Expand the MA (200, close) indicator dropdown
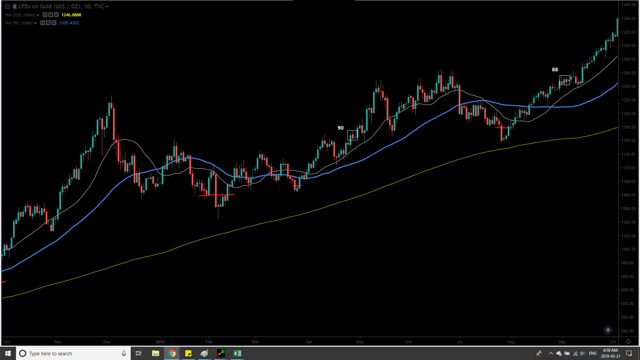Screen dimensions: 640x360 point(38,15)
